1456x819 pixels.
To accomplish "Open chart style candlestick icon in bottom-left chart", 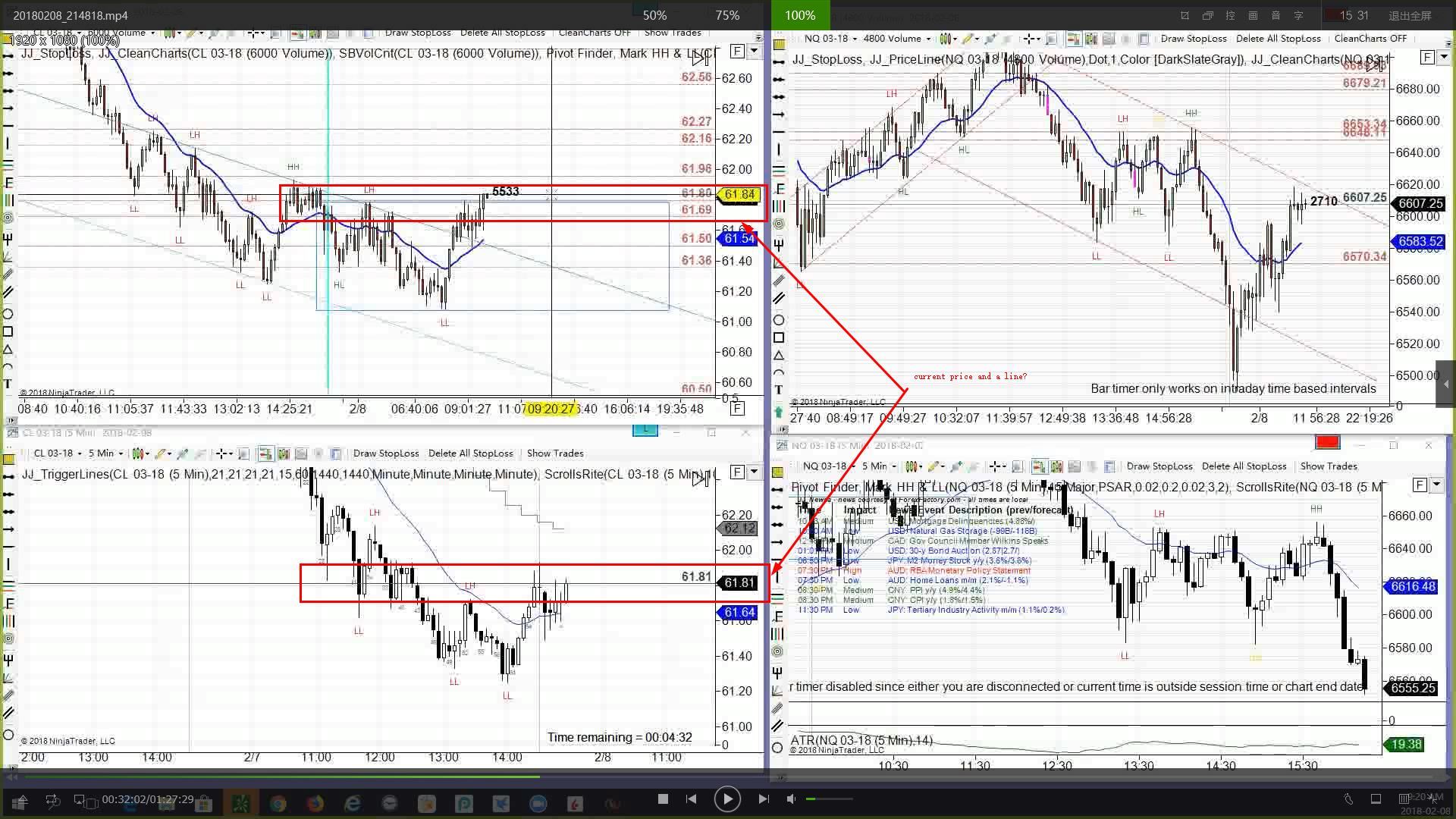I will 140,453.
